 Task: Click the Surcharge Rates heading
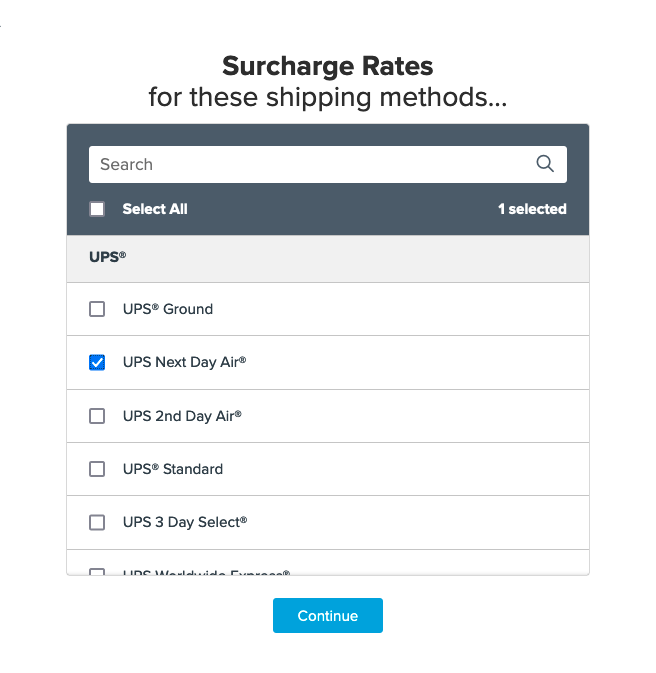328,67
